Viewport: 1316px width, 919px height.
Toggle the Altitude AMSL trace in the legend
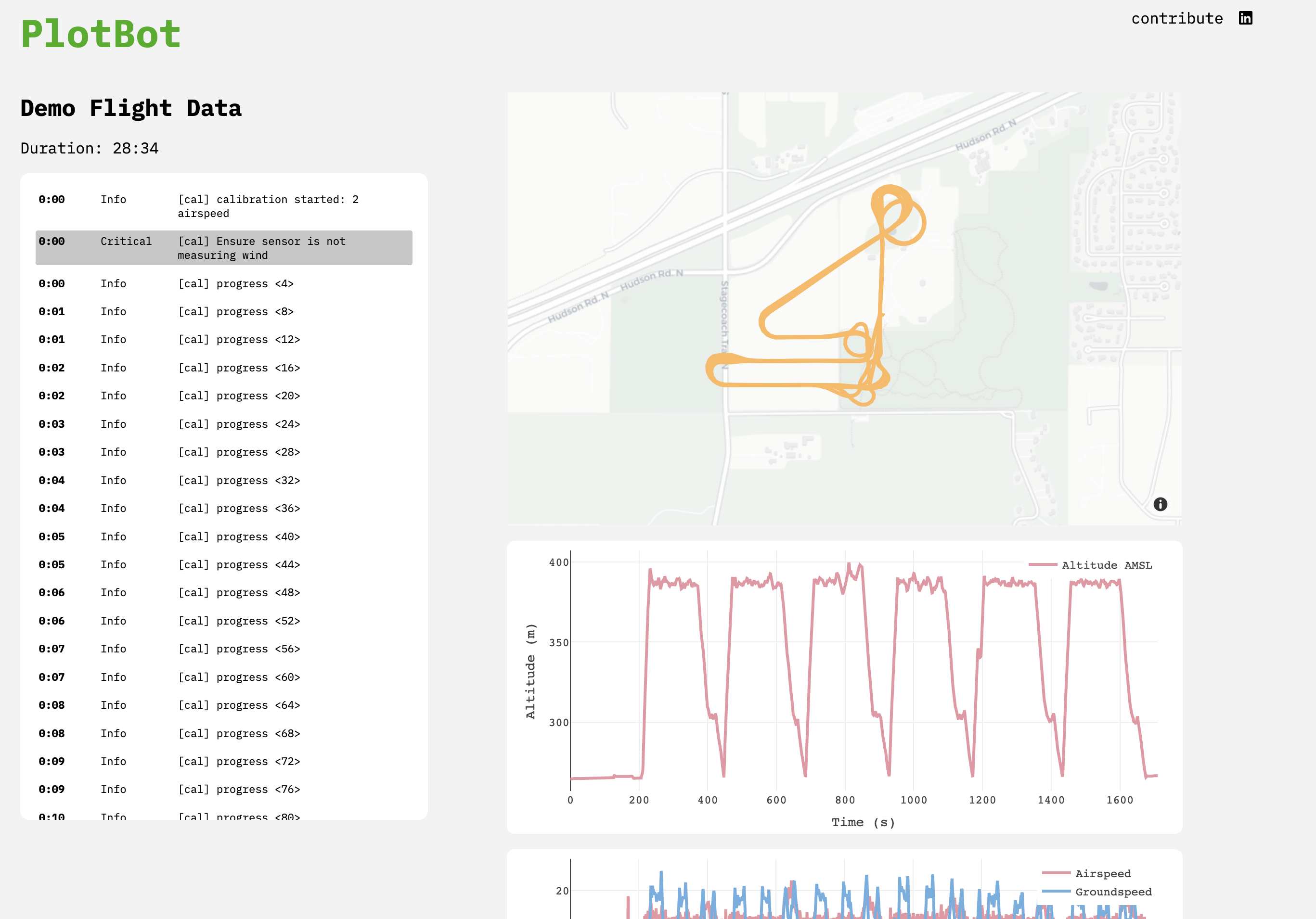tap(1108, 564)
